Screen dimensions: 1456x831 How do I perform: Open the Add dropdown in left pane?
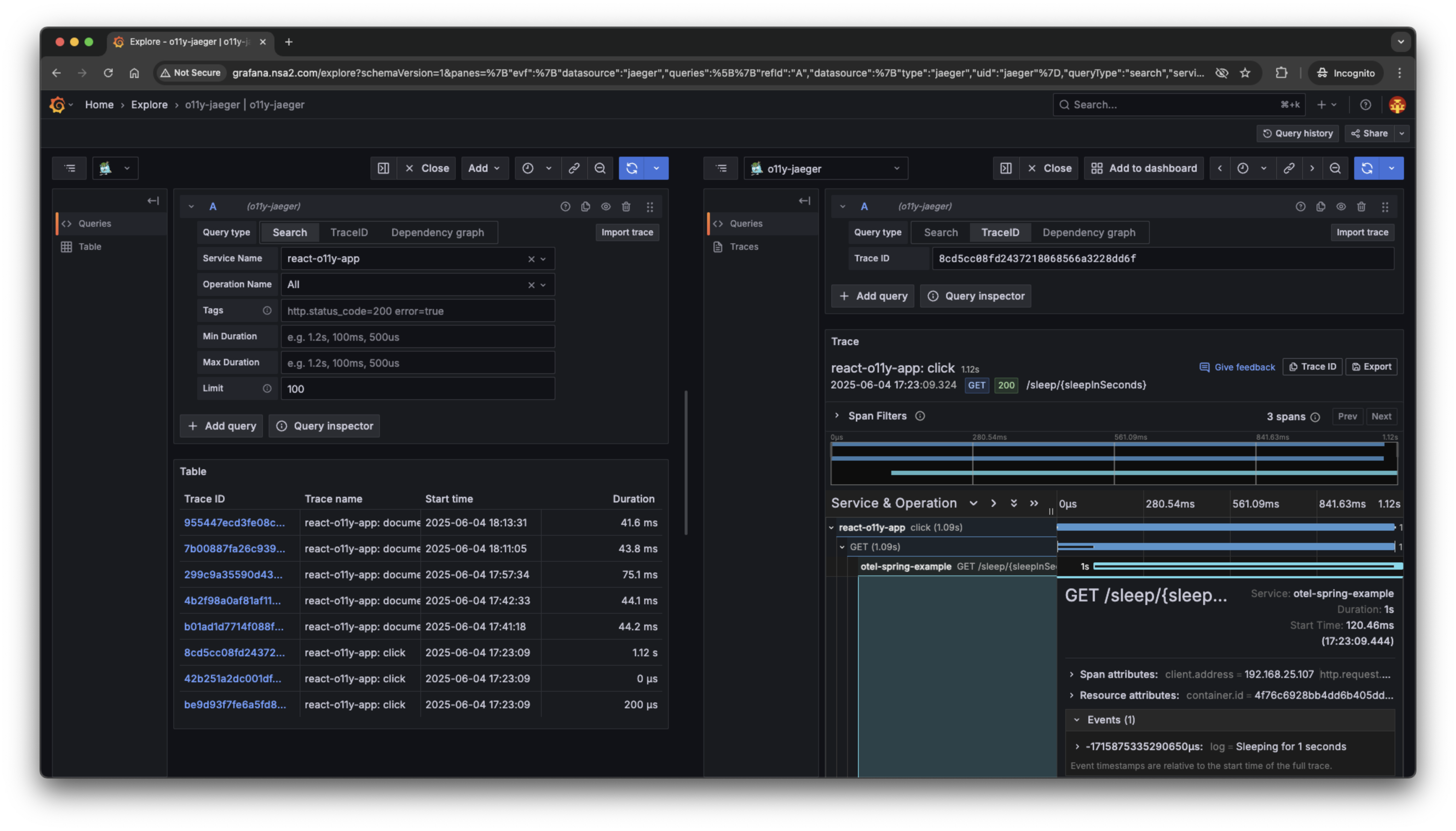click(x=484, y=168)
